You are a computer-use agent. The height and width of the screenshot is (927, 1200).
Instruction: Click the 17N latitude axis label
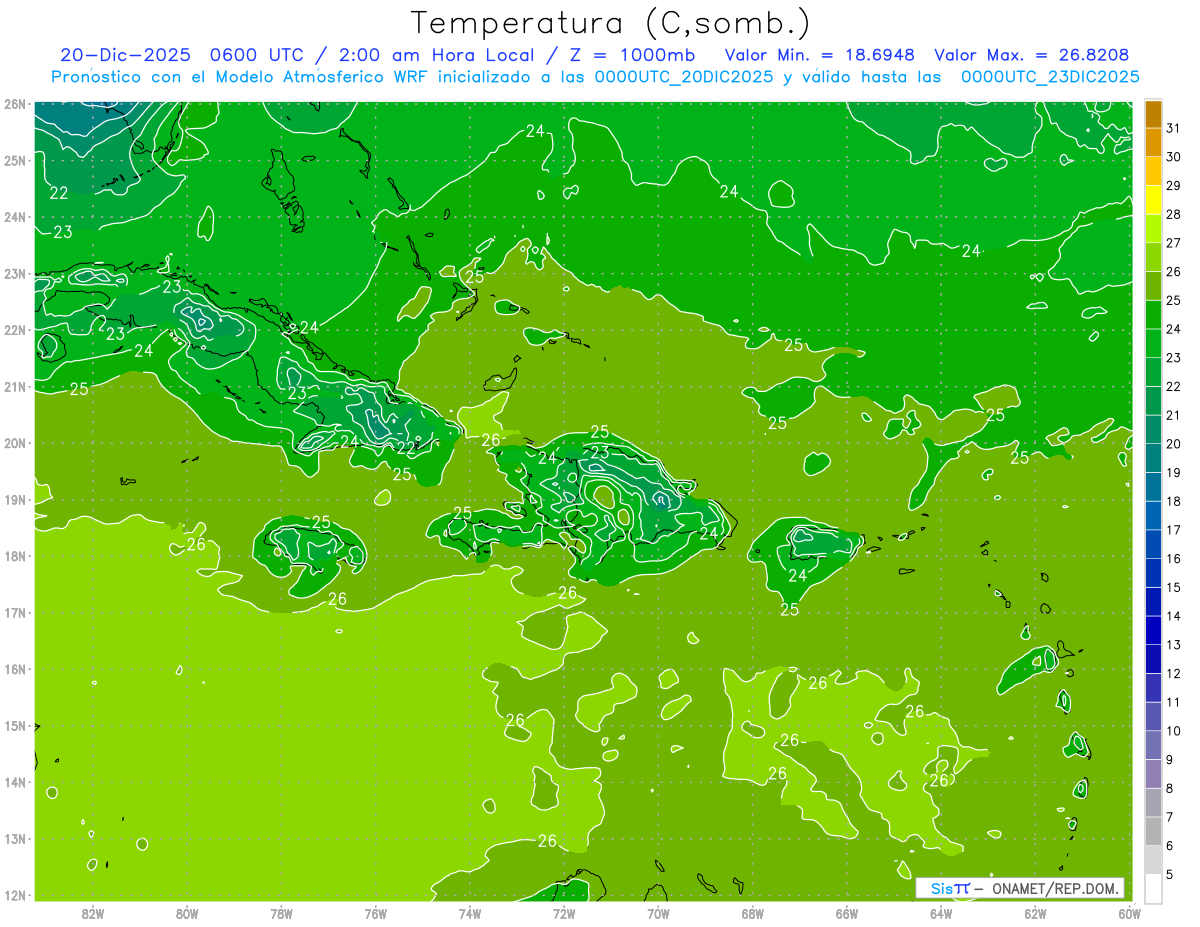click(x=15, y=612)
